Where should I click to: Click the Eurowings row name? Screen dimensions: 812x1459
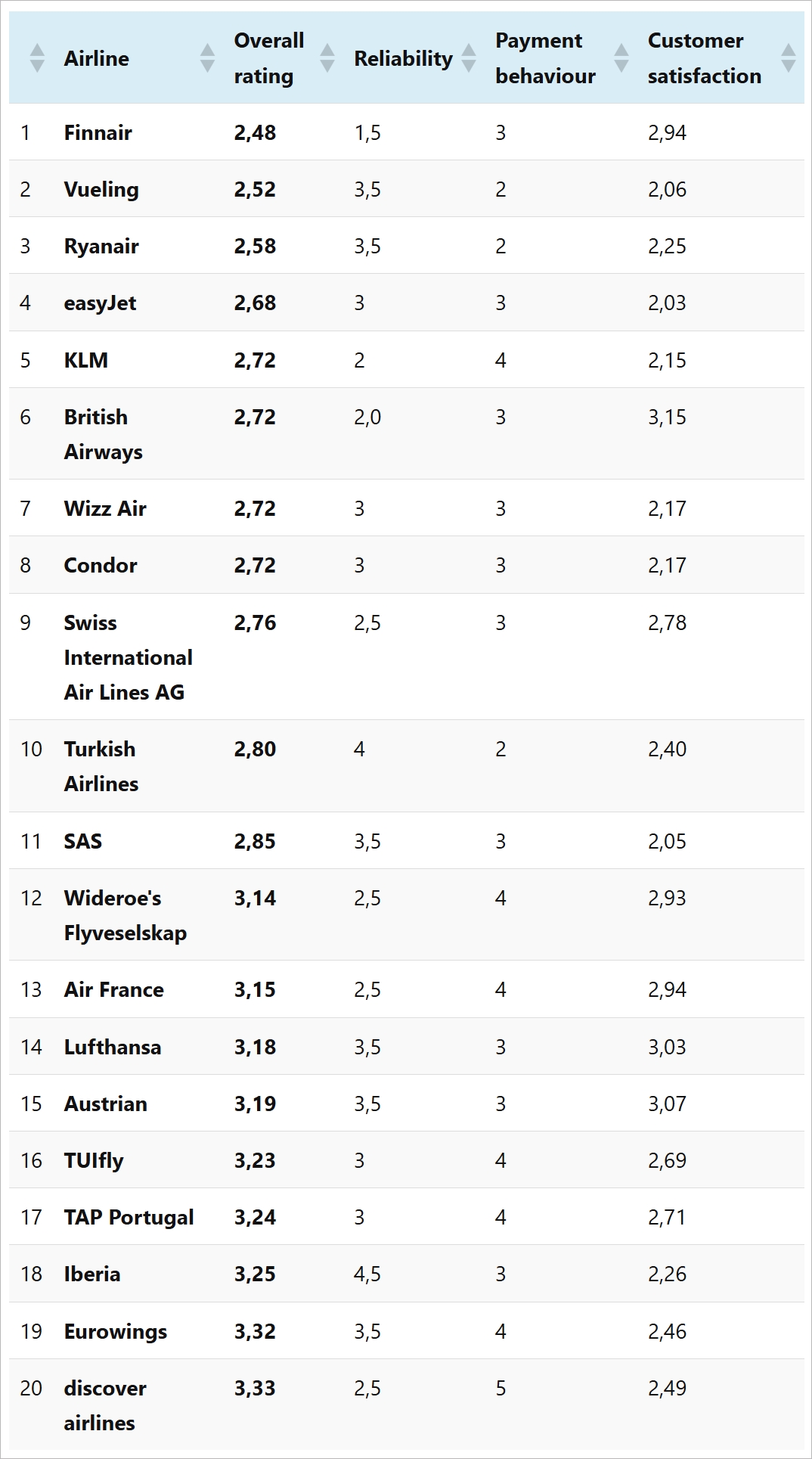pyautogui.click(x=116, y=1332)
